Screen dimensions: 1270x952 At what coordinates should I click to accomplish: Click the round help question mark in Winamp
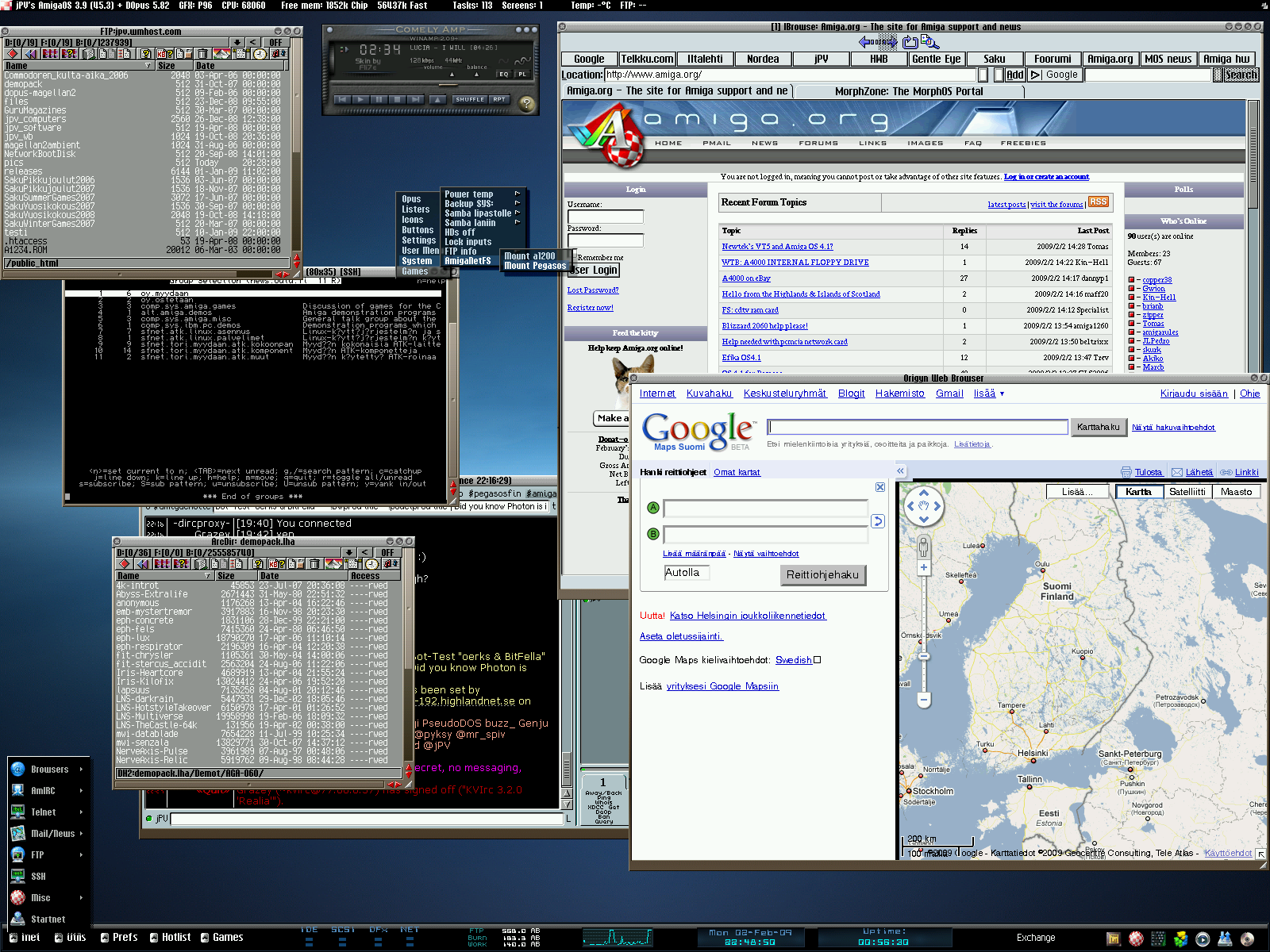pyautogui.click(x=525, y=103)
